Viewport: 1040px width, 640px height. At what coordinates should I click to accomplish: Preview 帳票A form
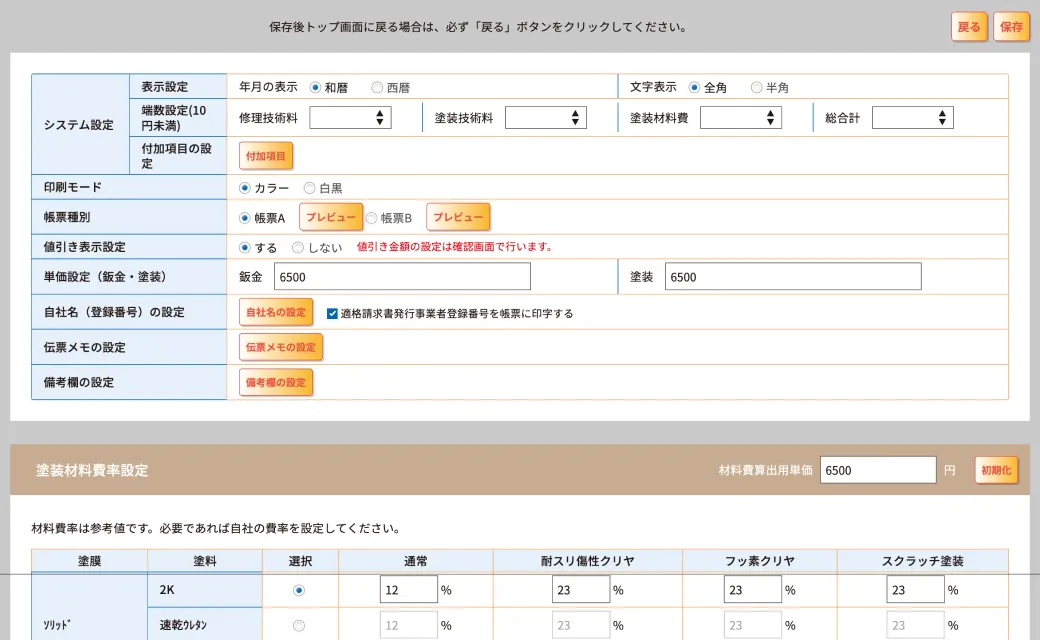coord(331,217)
